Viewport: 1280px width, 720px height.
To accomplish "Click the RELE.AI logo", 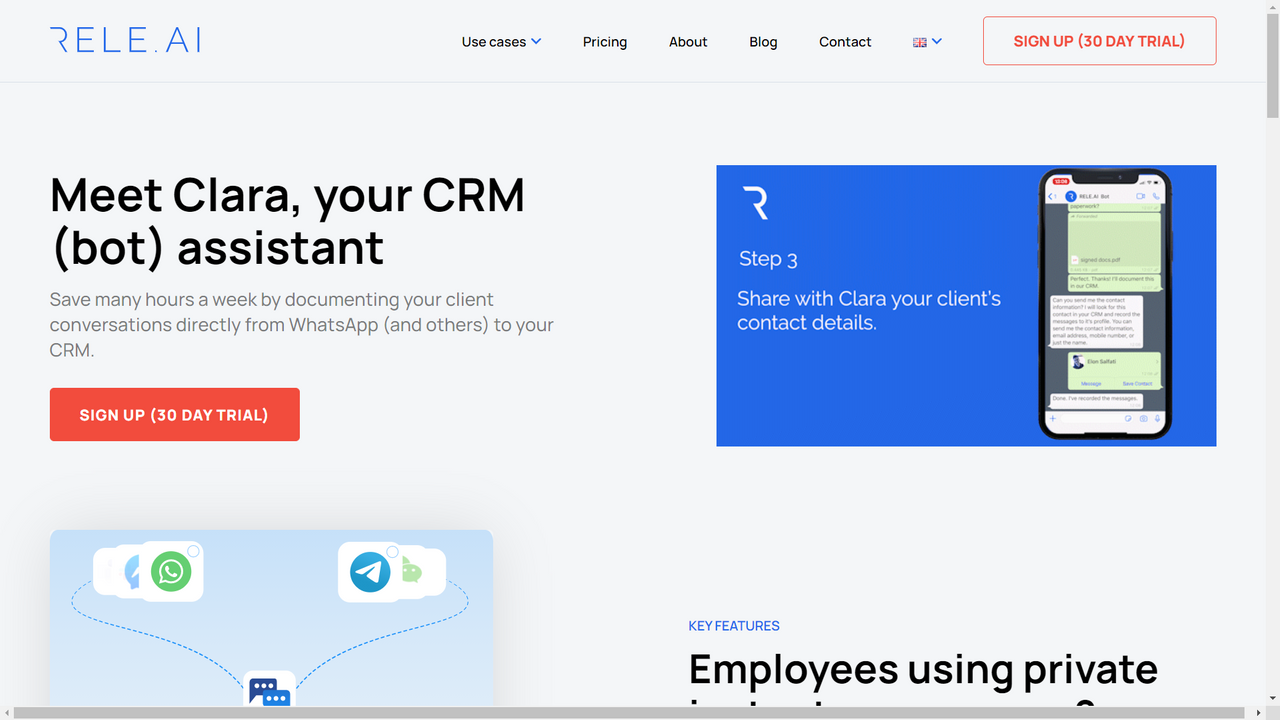I will 125,40.
